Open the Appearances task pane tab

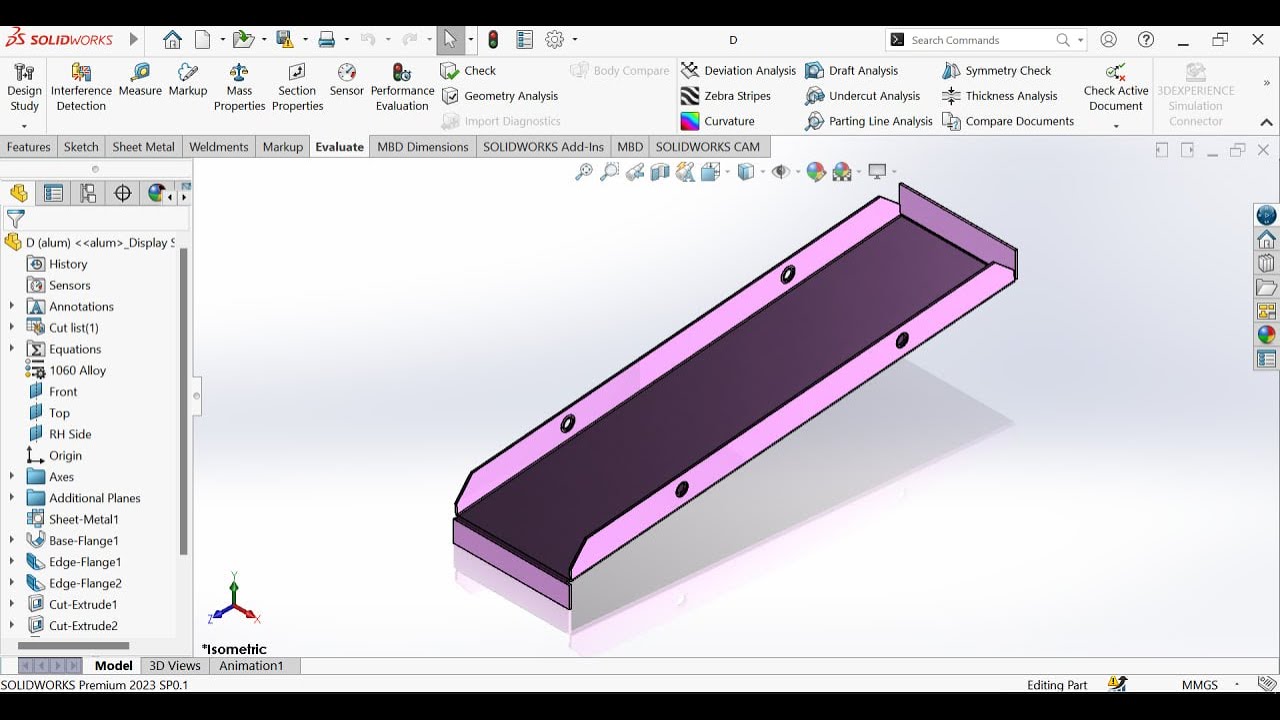tap(1266, 335)
